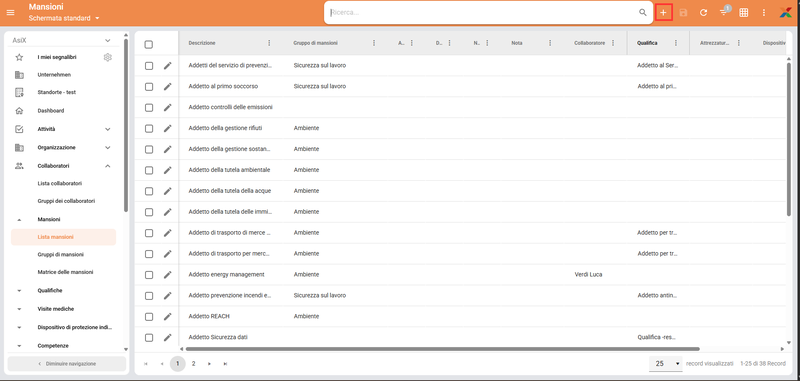Screen dimensions: 800x381
Task: Open Lista collaboratori
Action: click(60, 184)
